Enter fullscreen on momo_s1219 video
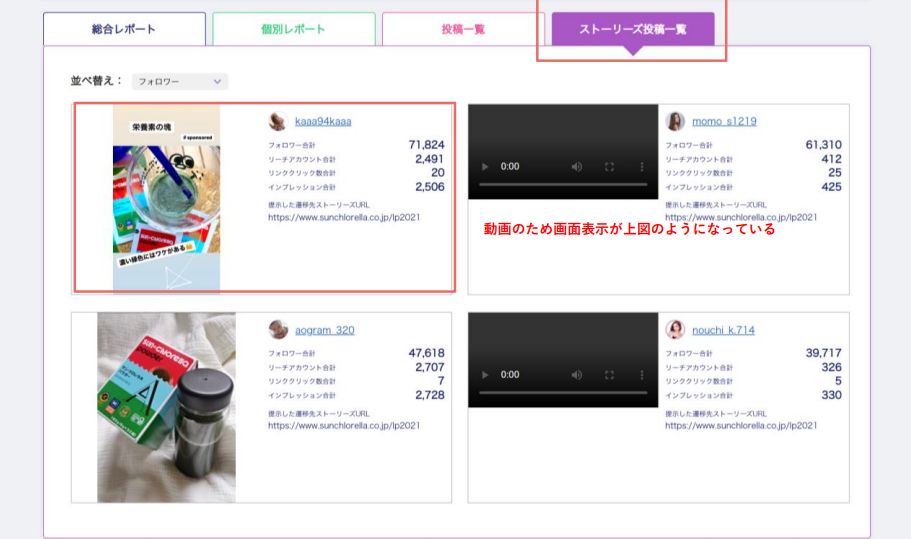 point(609,167)
